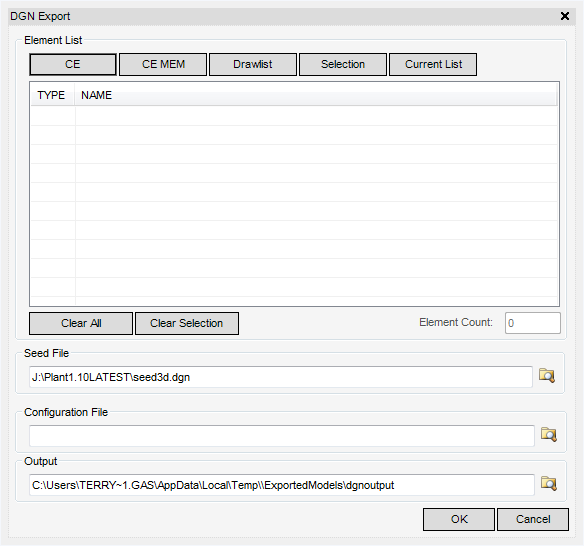Click the Output path text field
The width and height of the screenshot is (584, 546).
[282, 485]
